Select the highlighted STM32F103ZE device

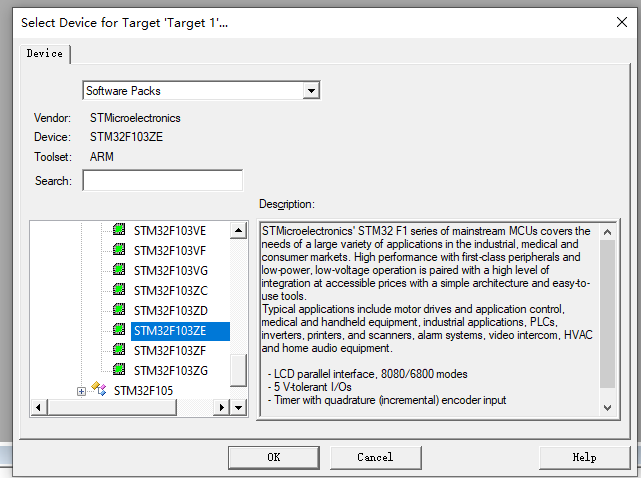pos(180,331)
